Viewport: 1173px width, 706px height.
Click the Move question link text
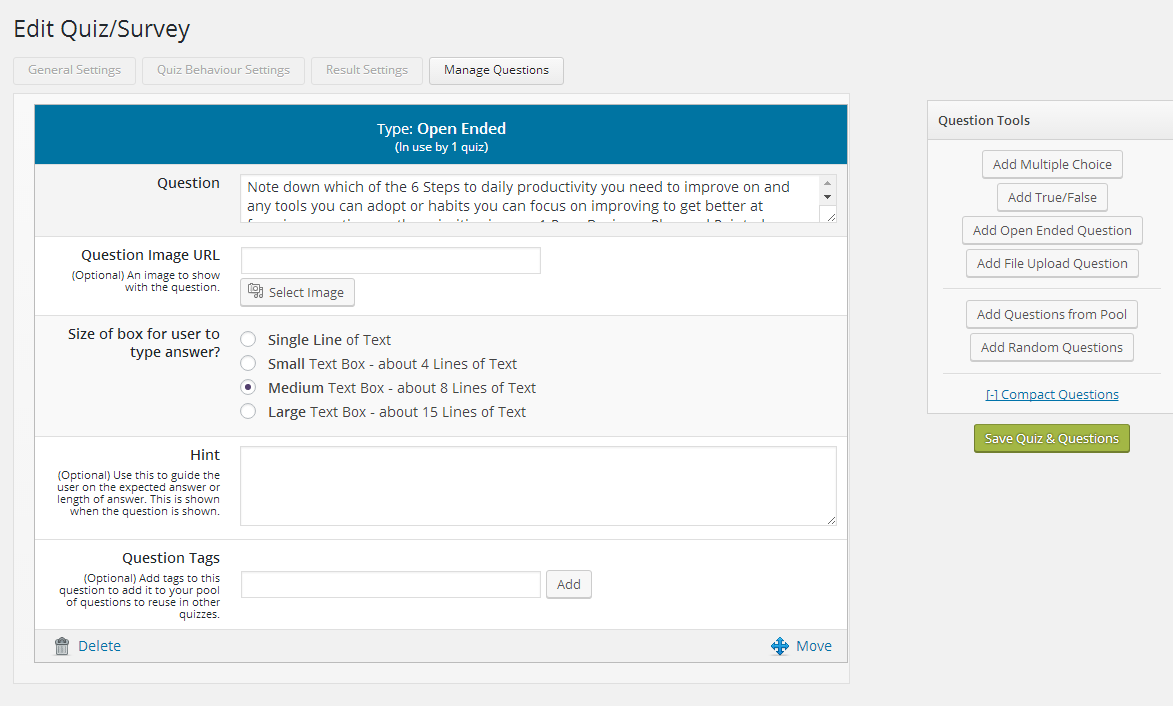[x=814, y=646]
